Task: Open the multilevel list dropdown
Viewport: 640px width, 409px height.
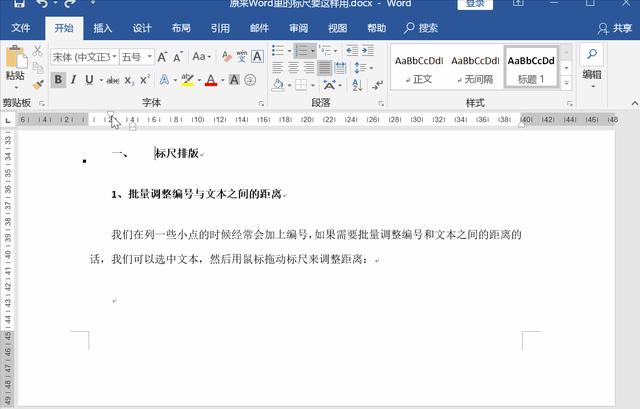Action: pos(336,51)
